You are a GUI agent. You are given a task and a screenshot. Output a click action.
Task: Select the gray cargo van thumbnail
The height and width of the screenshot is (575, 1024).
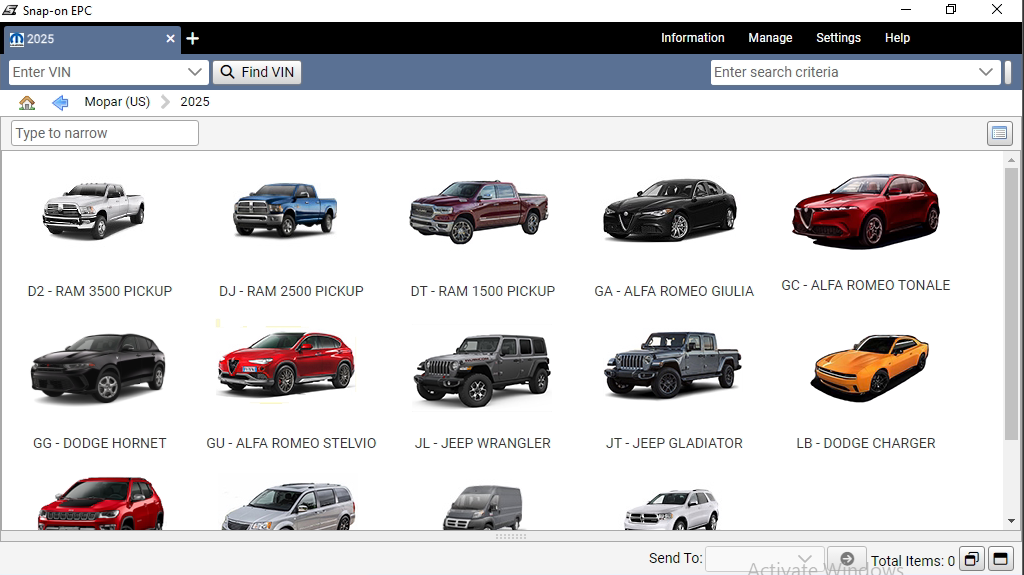click(483, 508)
